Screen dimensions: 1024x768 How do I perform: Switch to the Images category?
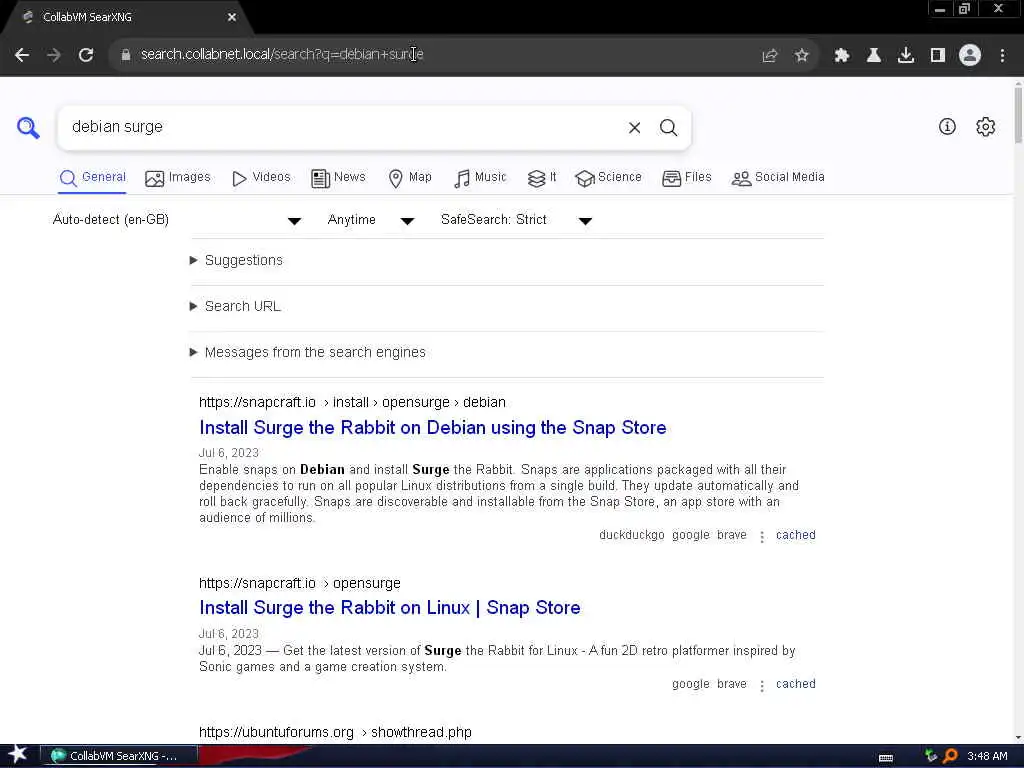[x=178, y=178]
